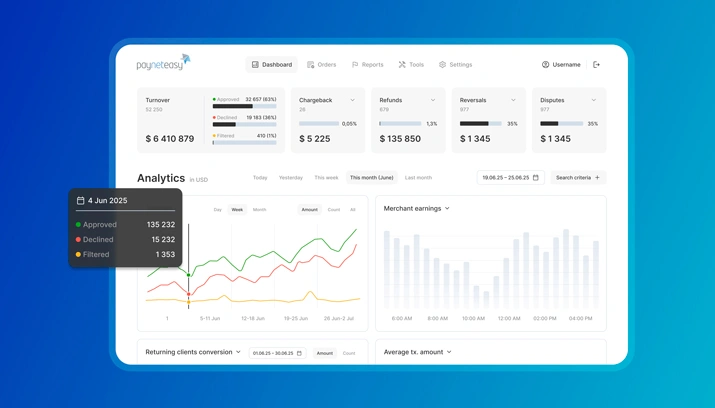Select Amount in Returning clients conversion
Screen dimensions: 715x408
click(x=325, y=353)
